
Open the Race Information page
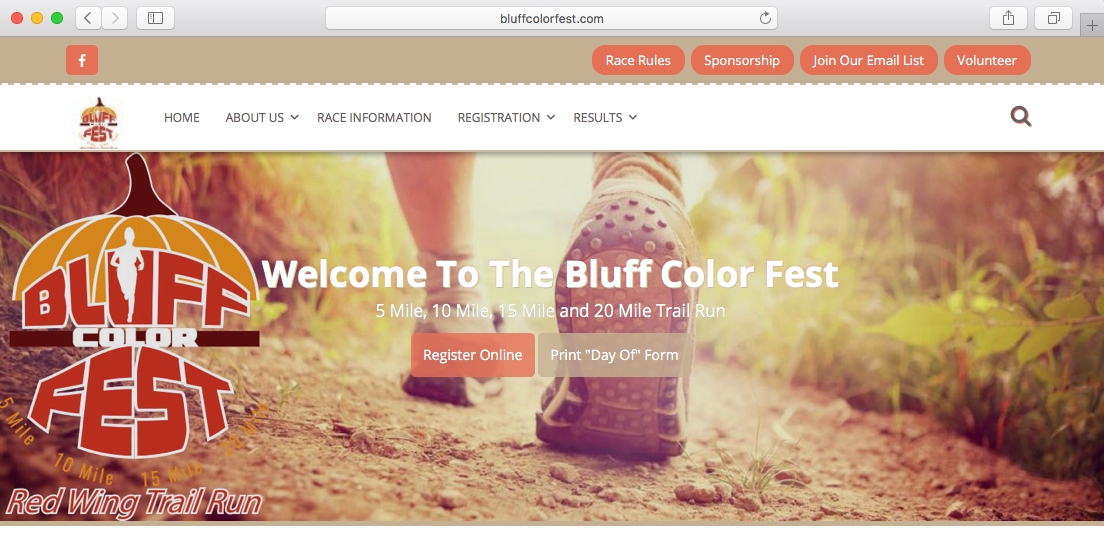pos(374,118)
